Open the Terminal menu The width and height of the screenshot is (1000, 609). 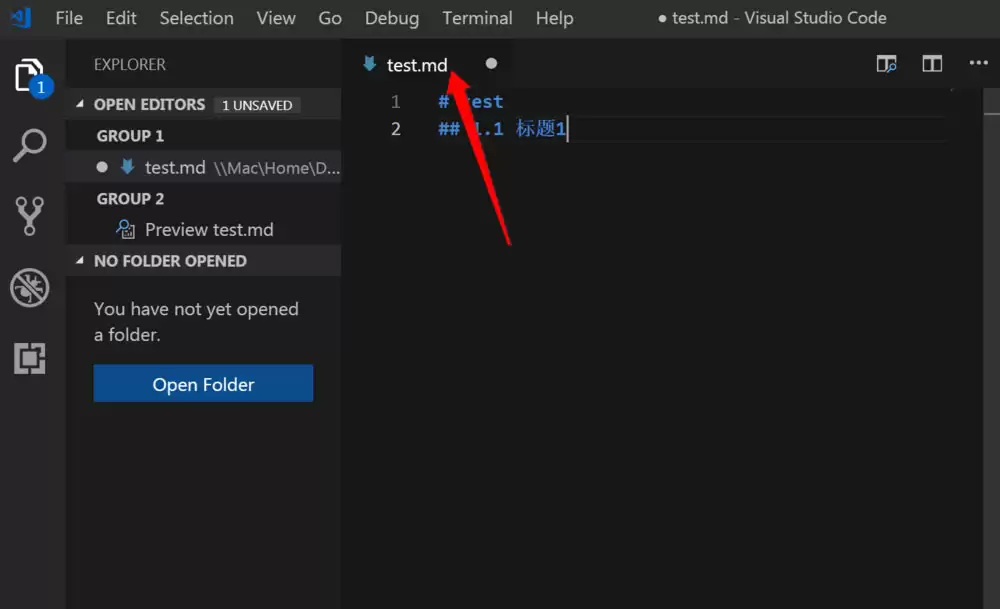pos(477,18)
